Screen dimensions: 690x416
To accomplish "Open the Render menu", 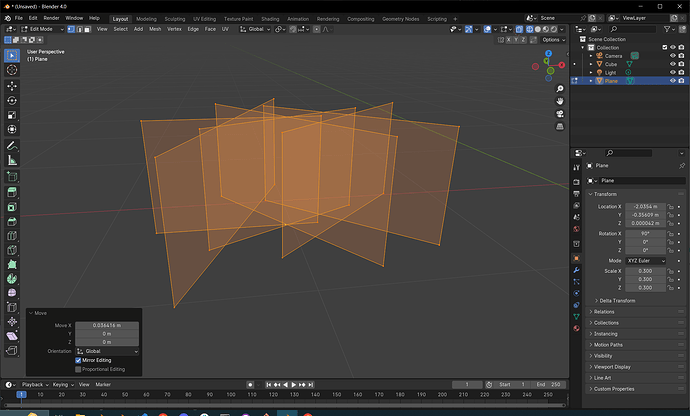I will click(x=51, y=18).
